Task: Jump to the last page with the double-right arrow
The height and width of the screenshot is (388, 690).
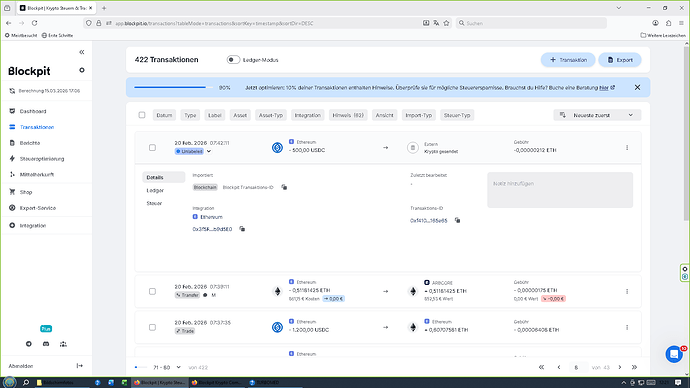Action: (634, 367)
